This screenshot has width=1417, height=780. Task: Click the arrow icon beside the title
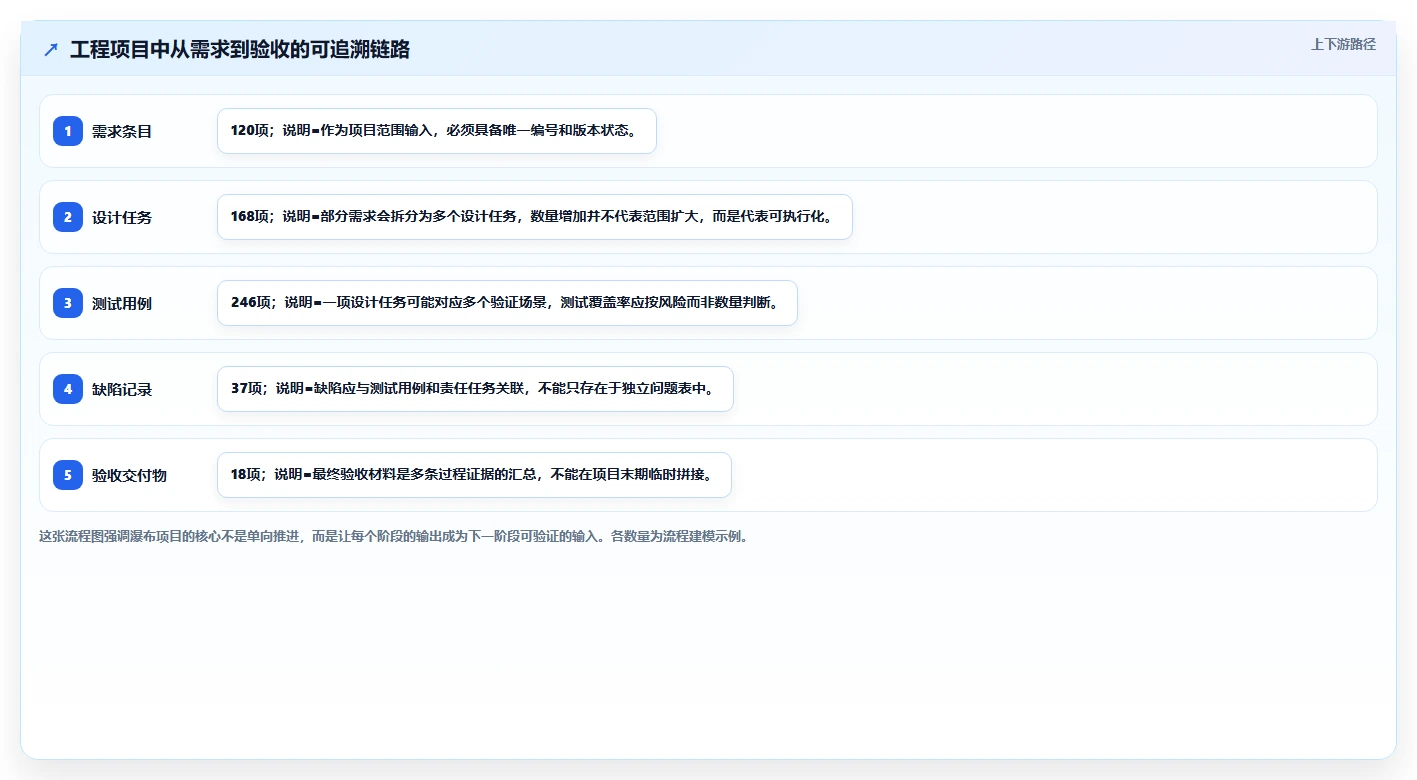(x=51, y=49)
